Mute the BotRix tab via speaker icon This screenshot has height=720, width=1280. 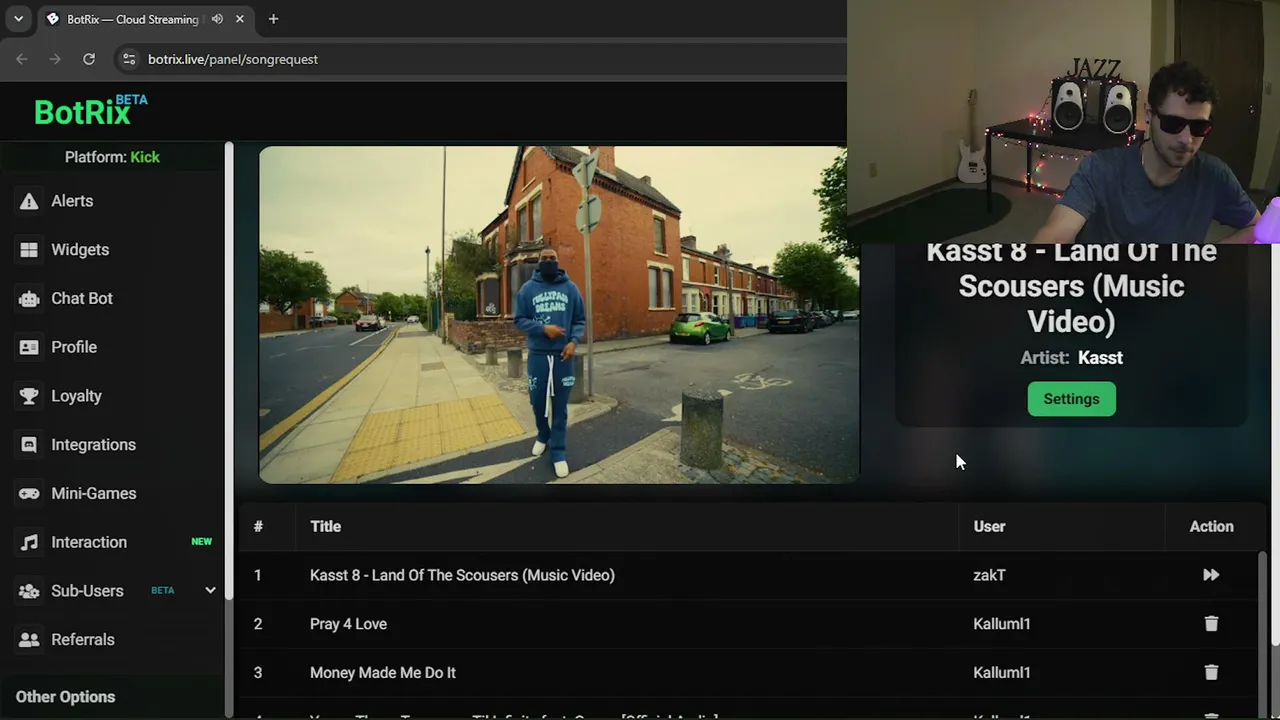pyautogui.click(x=217, y=19)
